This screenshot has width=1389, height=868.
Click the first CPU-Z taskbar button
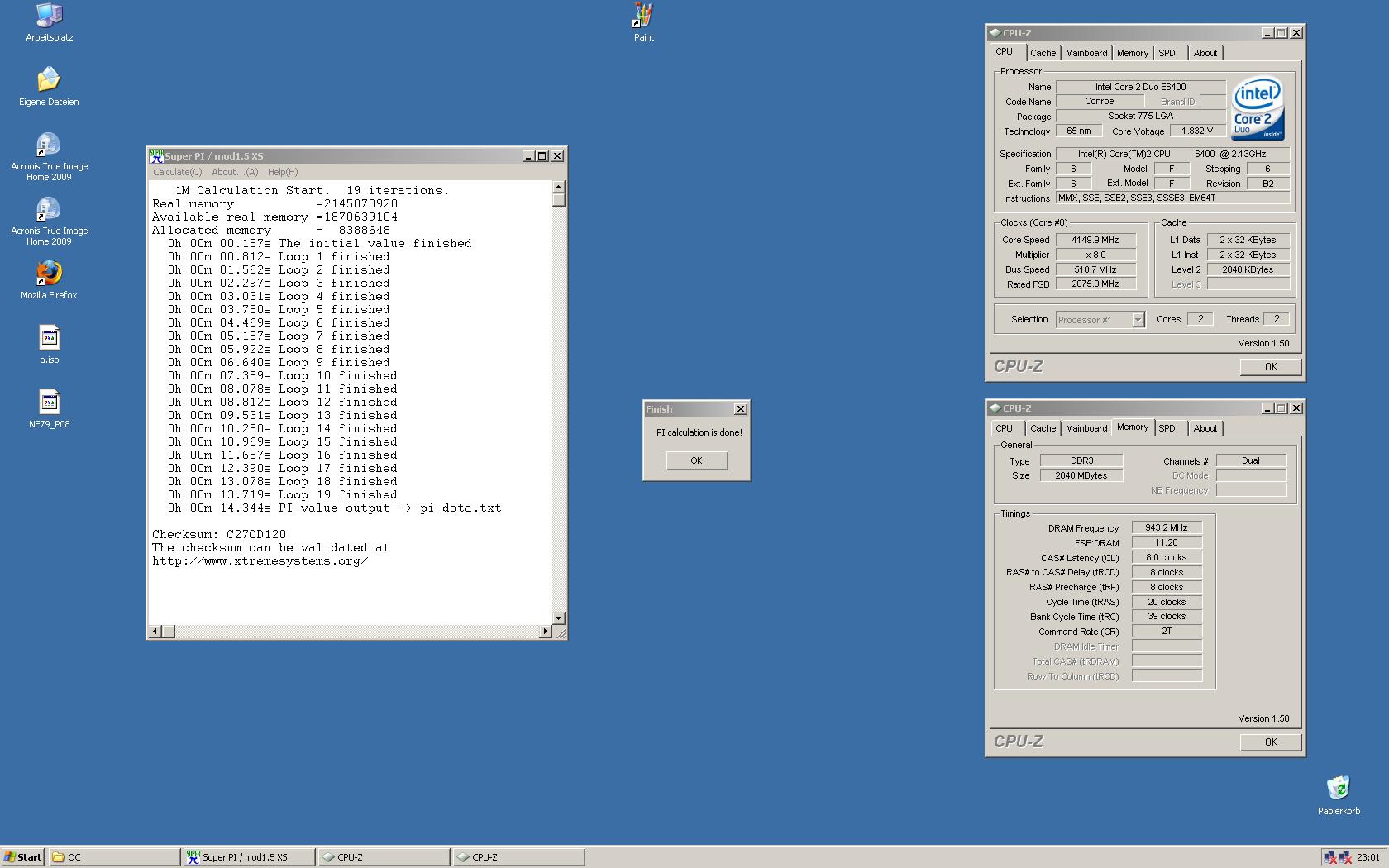click(x=384, y=857)
